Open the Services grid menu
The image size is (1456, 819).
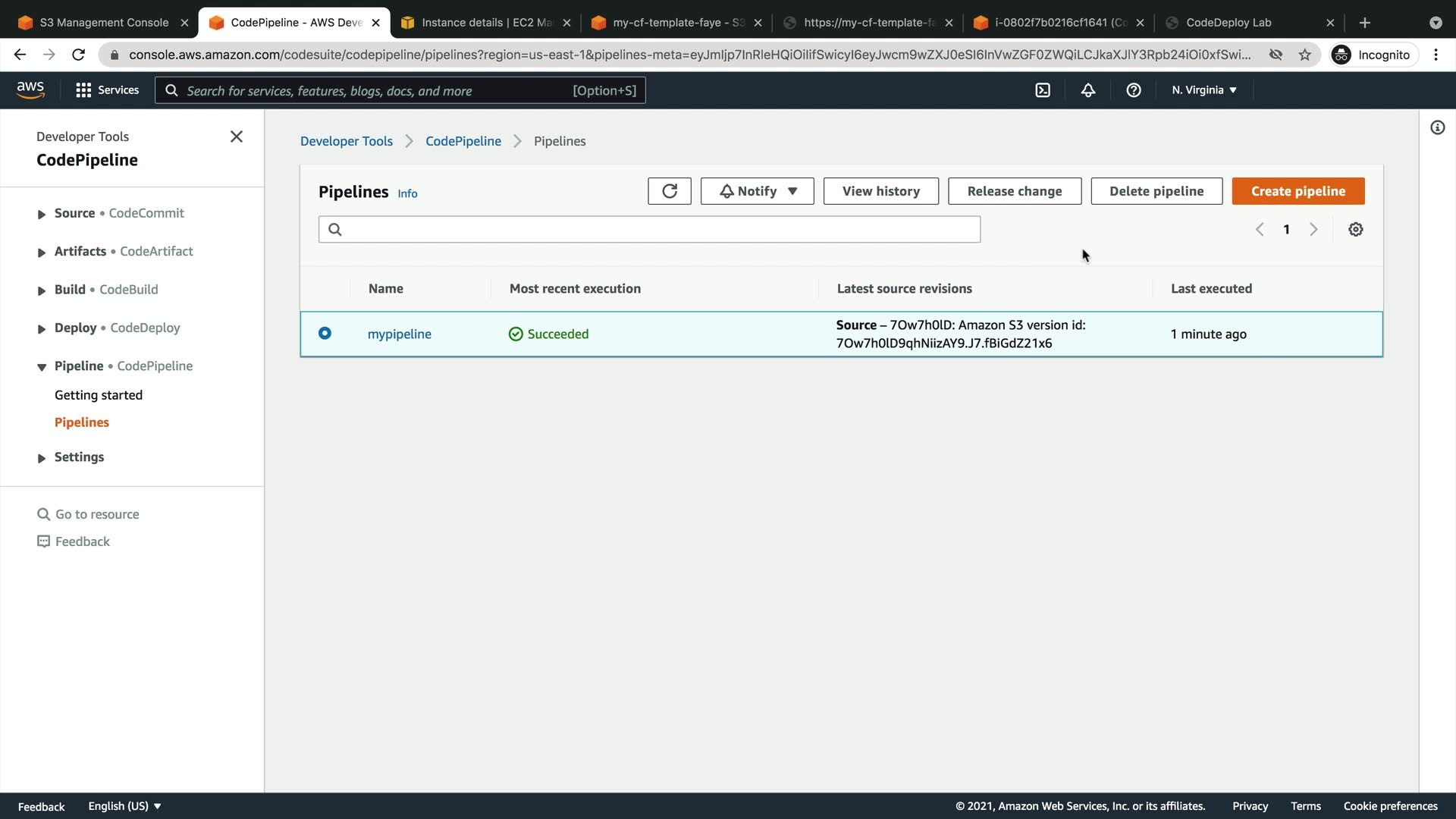click(107, 90)
